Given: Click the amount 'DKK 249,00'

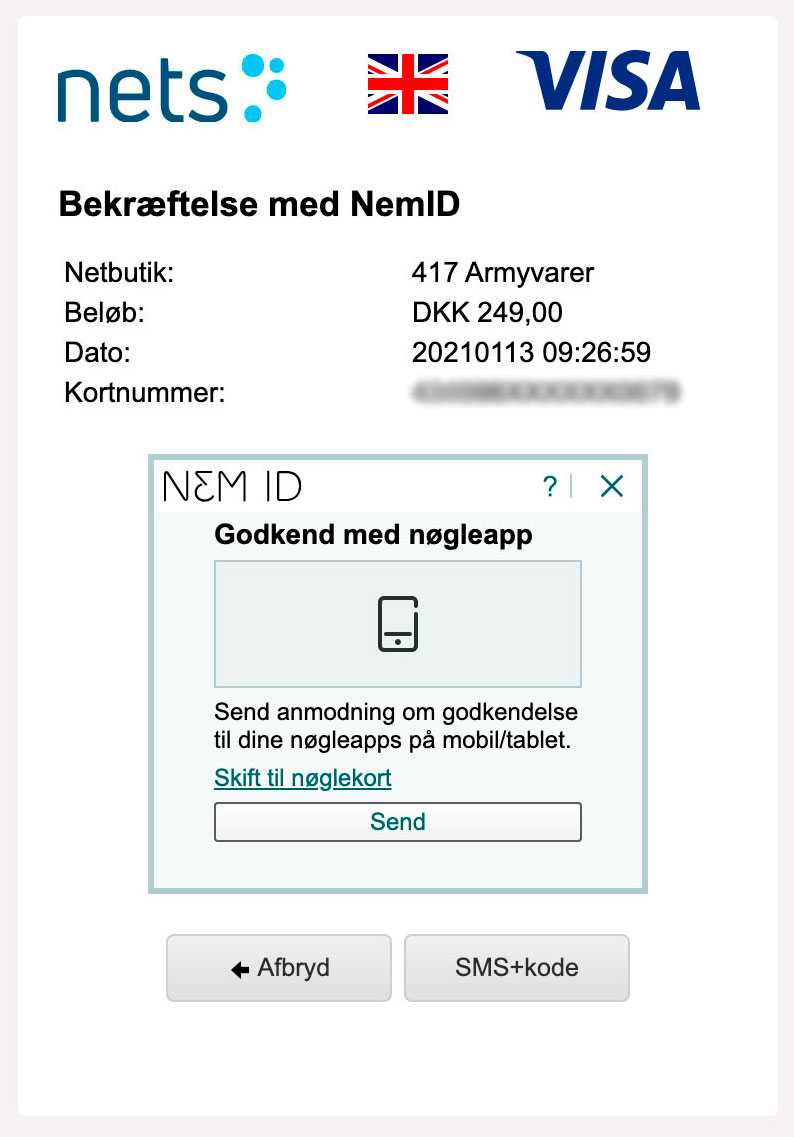Looking at the screenshot, I should (487, 313).
